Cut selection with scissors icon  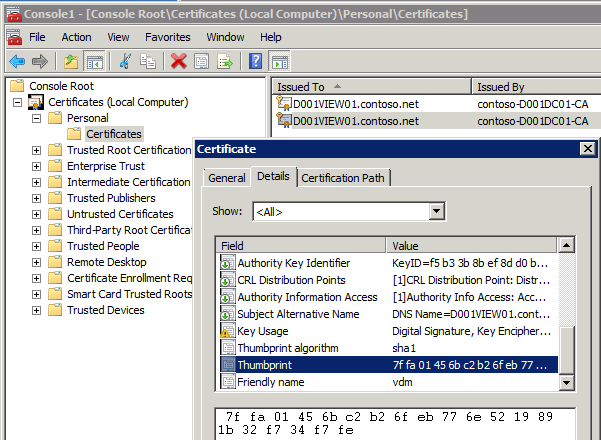coord(125,61)
